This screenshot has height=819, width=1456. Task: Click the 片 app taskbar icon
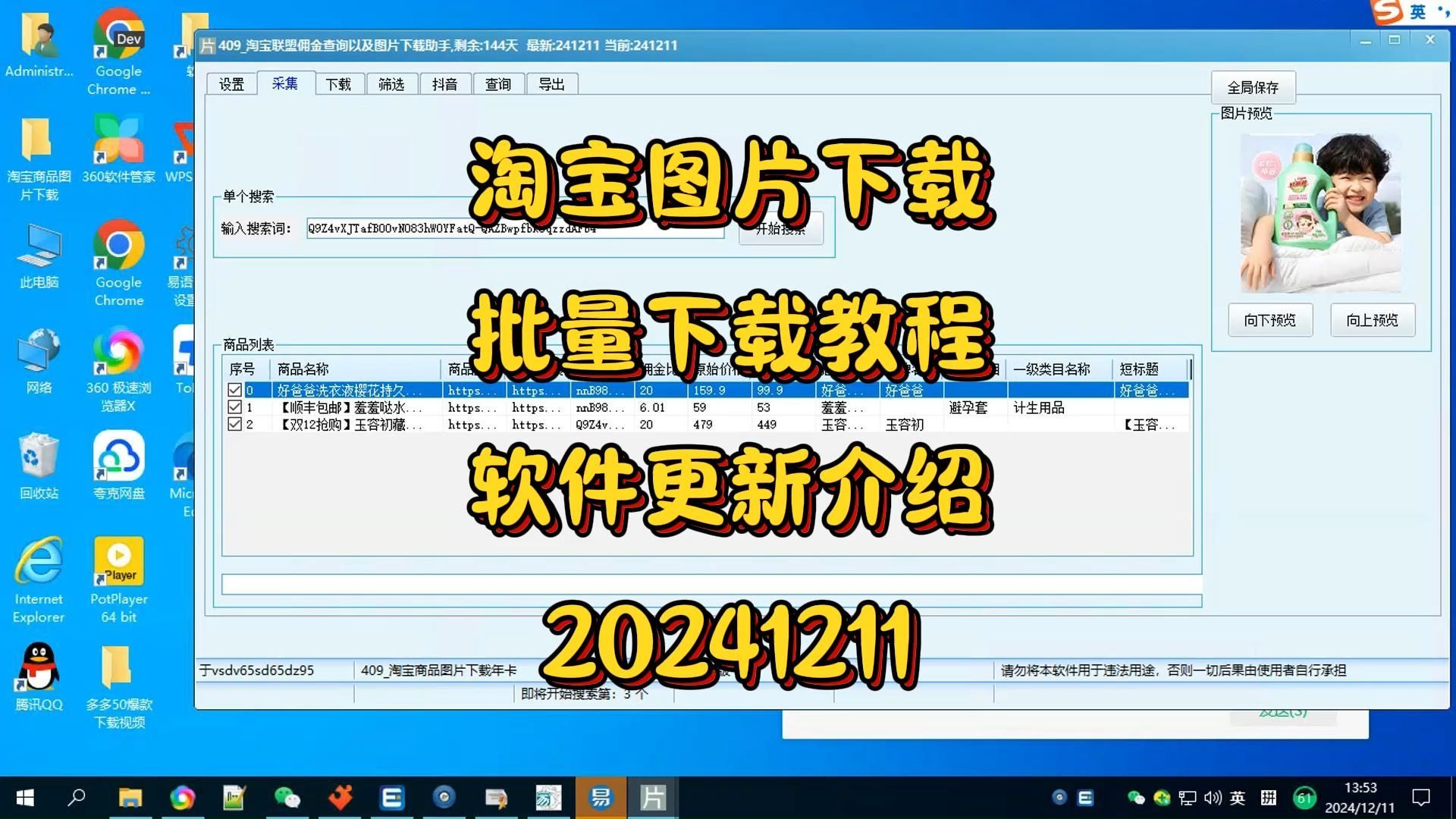pos(652,798)
